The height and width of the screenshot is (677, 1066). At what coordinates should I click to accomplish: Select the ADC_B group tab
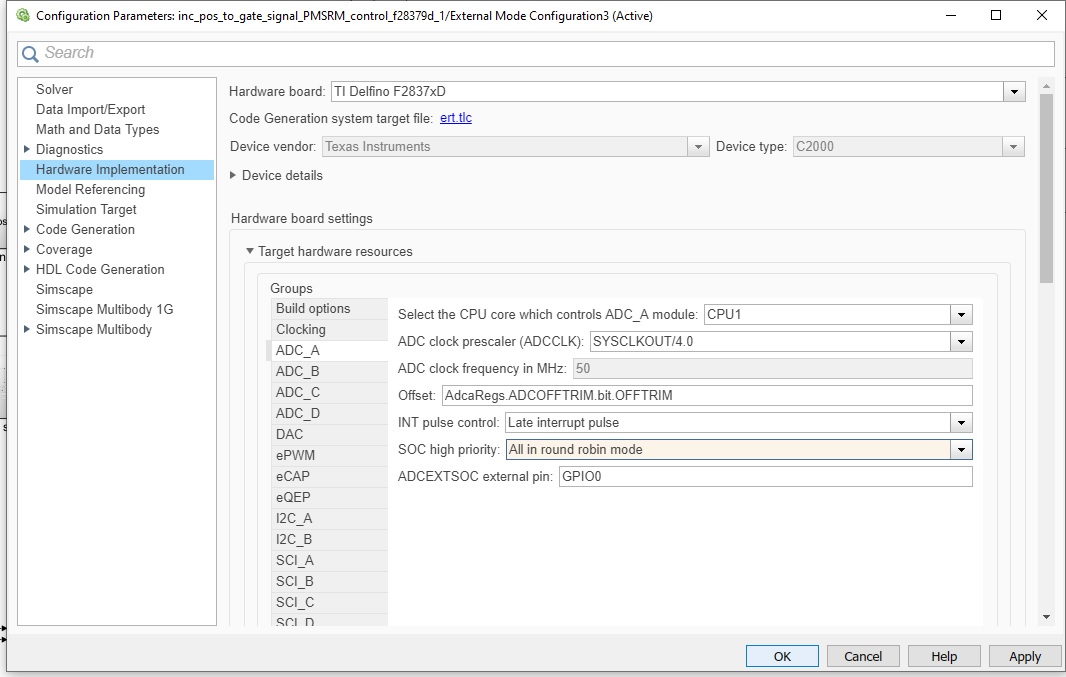click(297, 372)
